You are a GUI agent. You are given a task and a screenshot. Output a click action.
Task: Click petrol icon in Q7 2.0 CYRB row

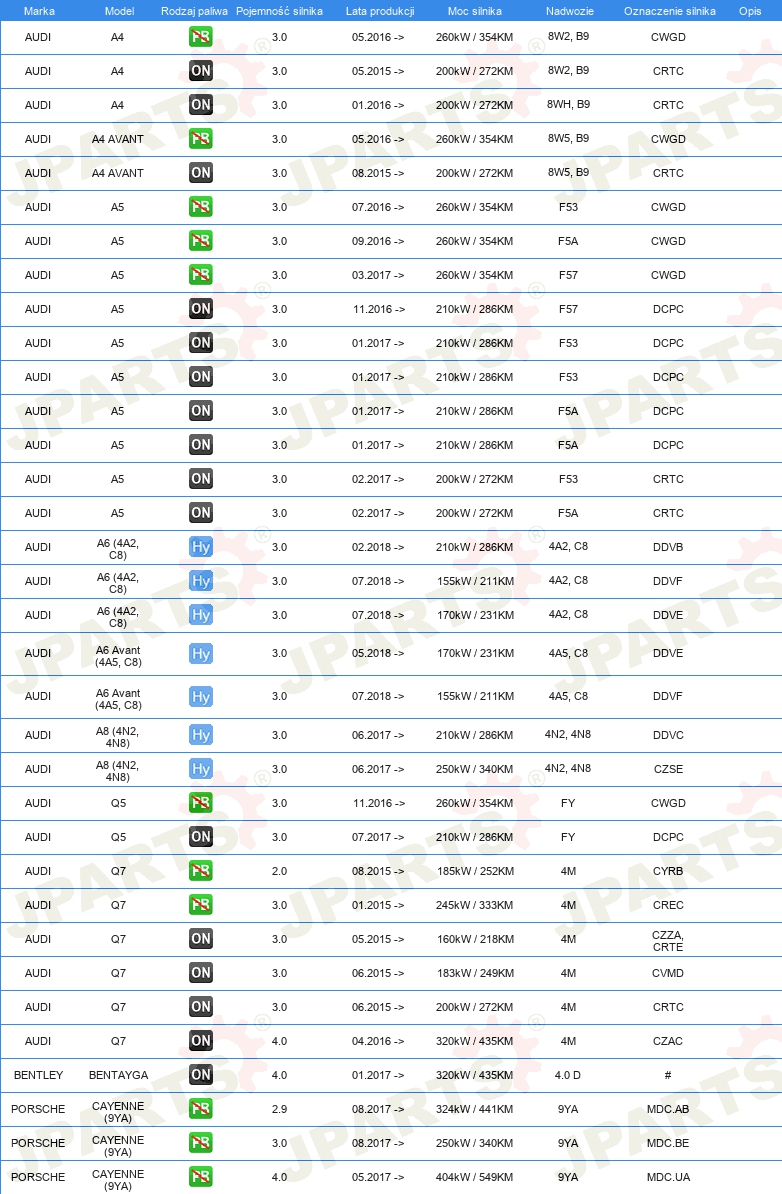pyautogui.click(x=201, y=871)
